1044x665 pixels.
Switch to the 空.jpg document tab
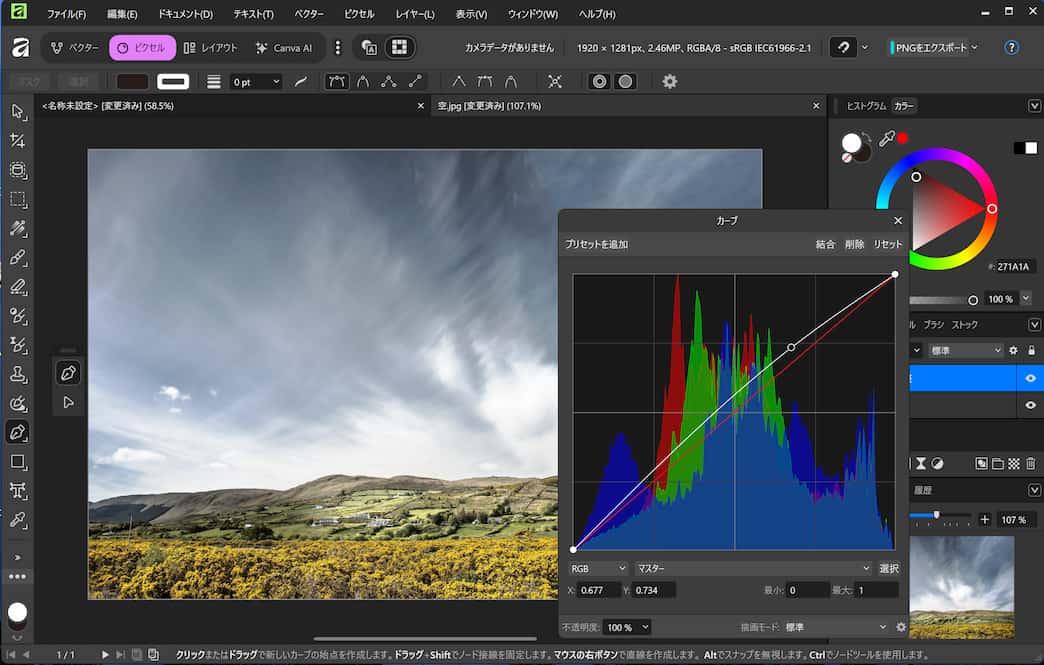click(489, 106)
